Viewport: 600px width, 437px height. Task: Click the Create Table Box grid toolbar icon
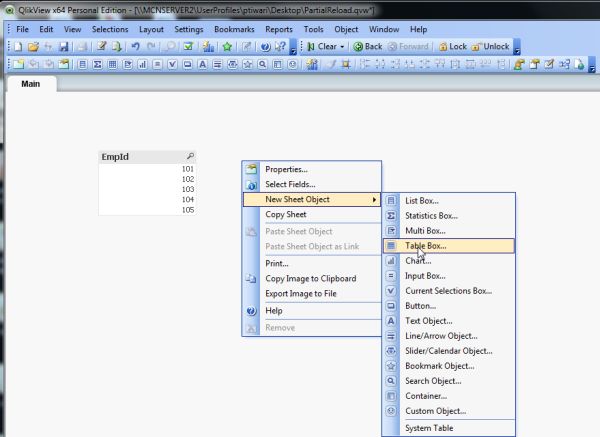(112, 65)
